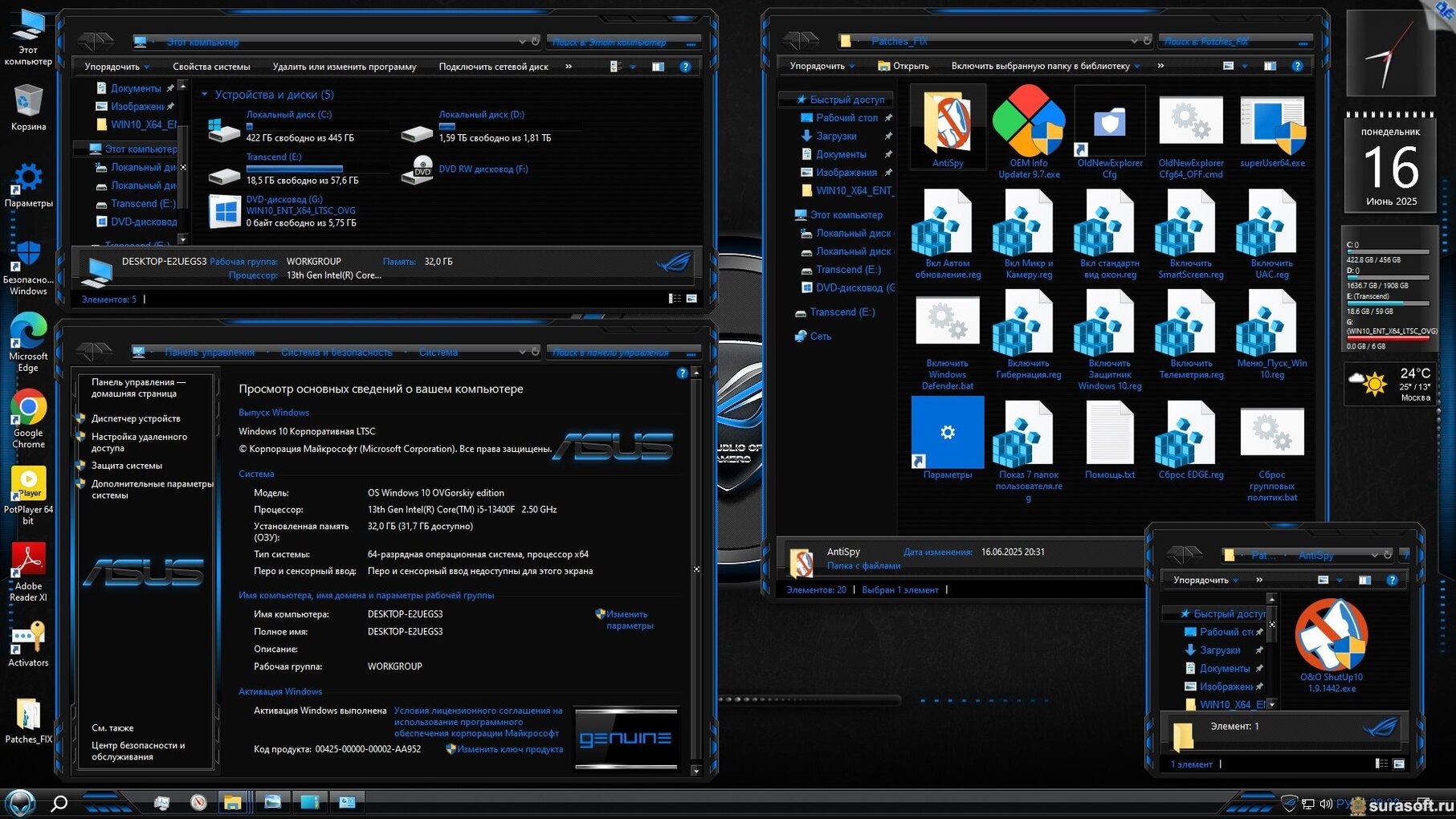Open Activators desktop icon
The width and height of the screenshot is (1456, 819).
point(28,644)
